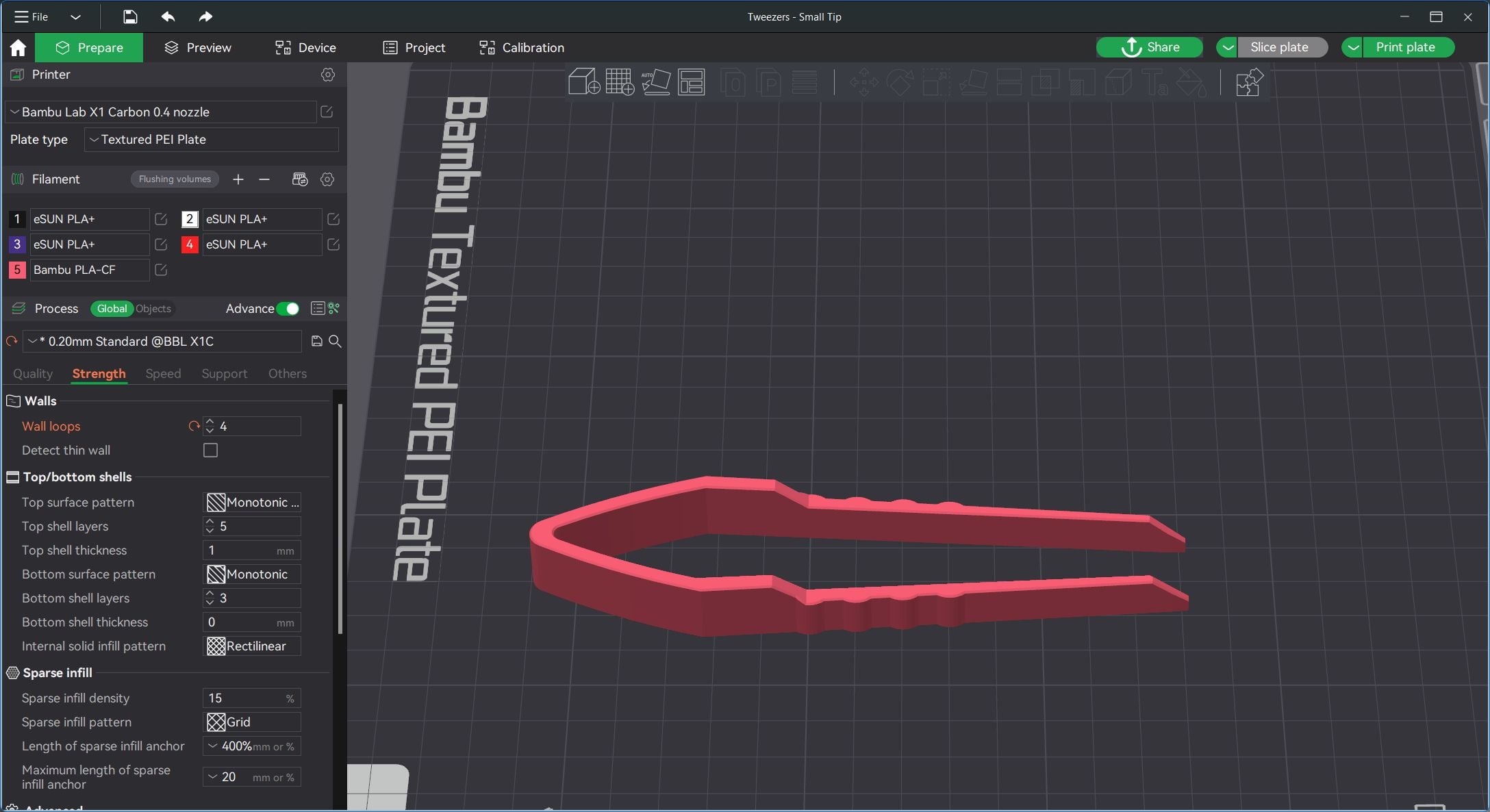Click the Print plate button
This screenshot has width=1490, height=812.
point(1409,47)
